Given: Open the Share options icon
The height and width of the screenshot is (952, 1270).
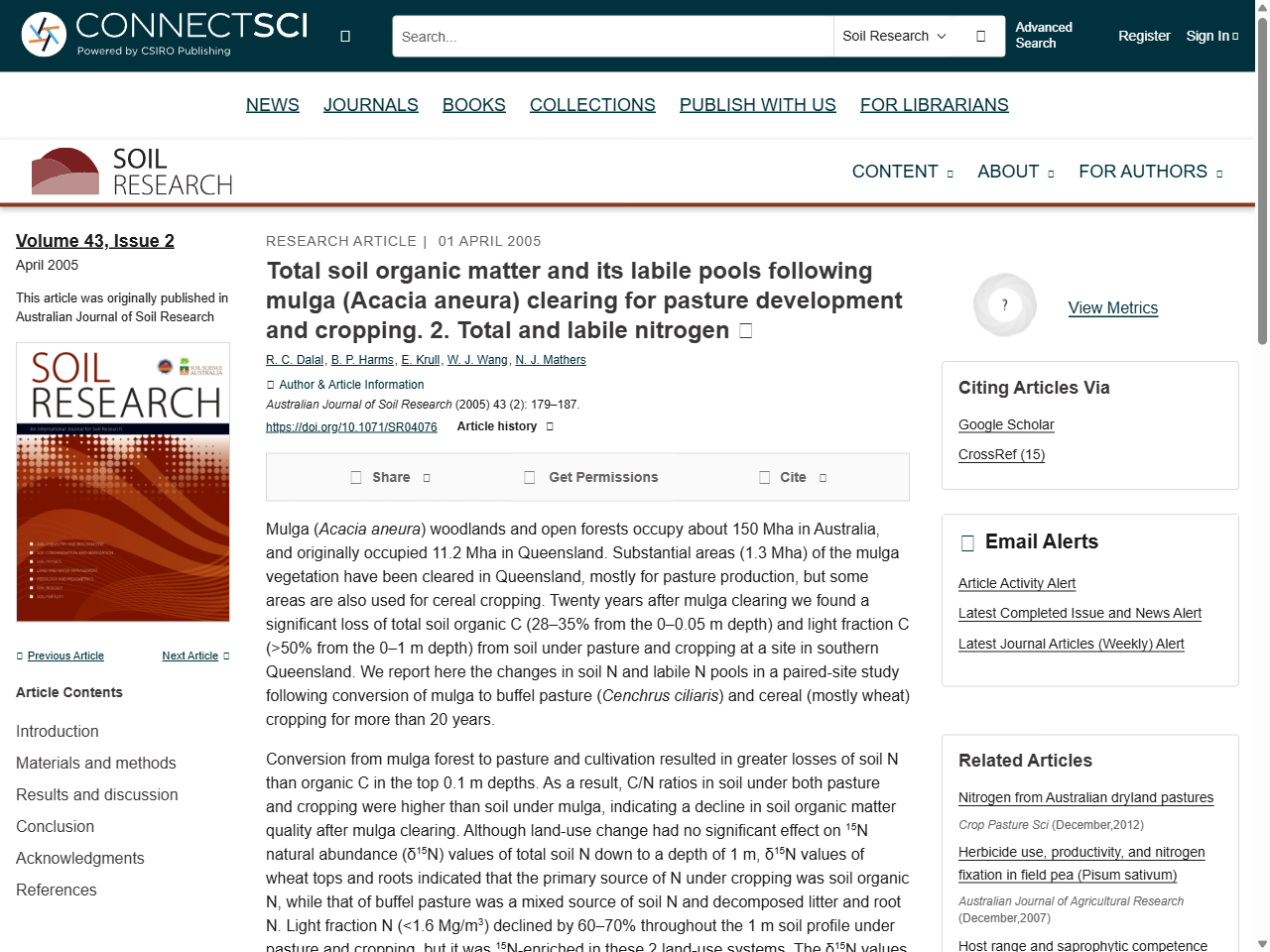Looking at the screenshot, I should pyautogui.click(x=354, y=477).
